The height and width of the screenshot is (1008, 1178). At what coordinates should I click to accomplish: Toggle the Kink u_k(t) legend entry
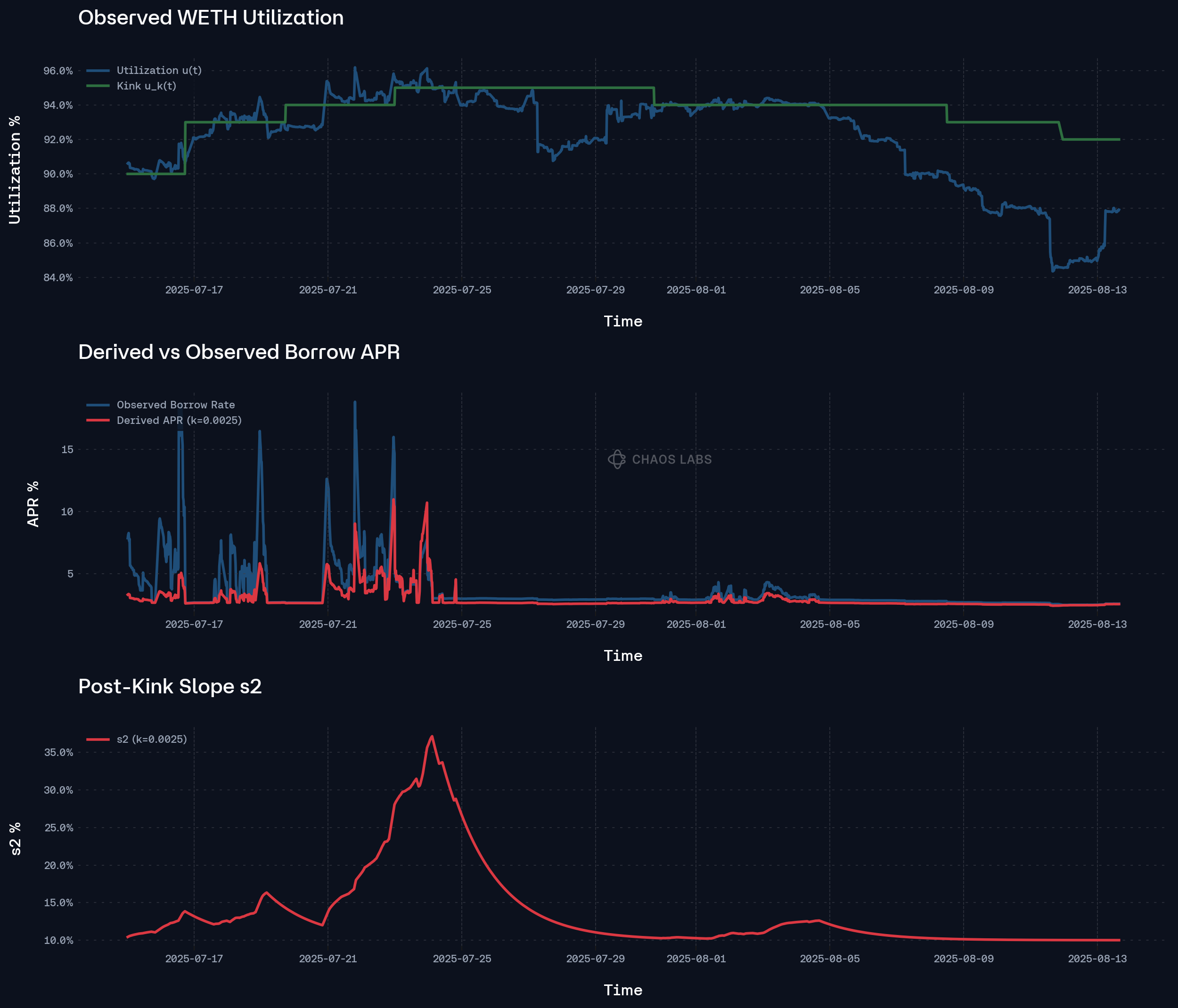tap(146, 86)
